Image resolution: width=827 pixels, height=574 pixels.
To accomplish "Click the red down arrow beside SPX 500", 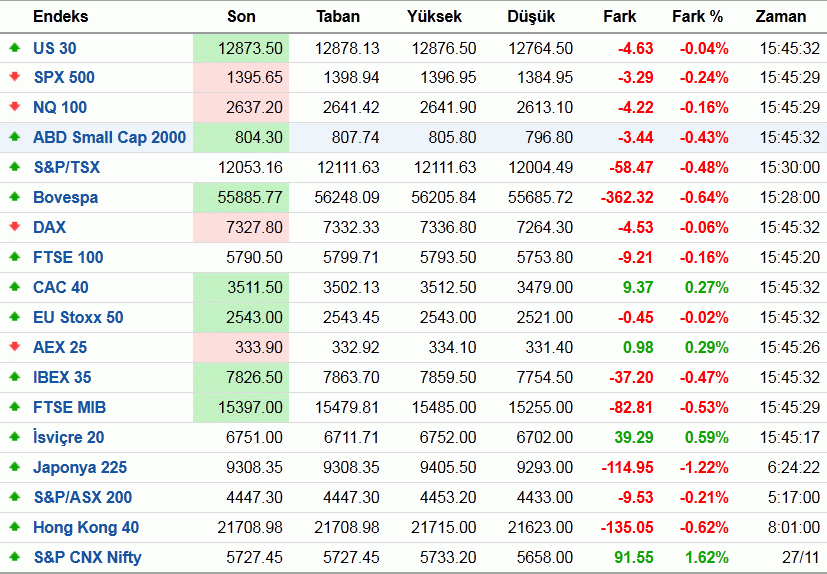I will 15,77.
